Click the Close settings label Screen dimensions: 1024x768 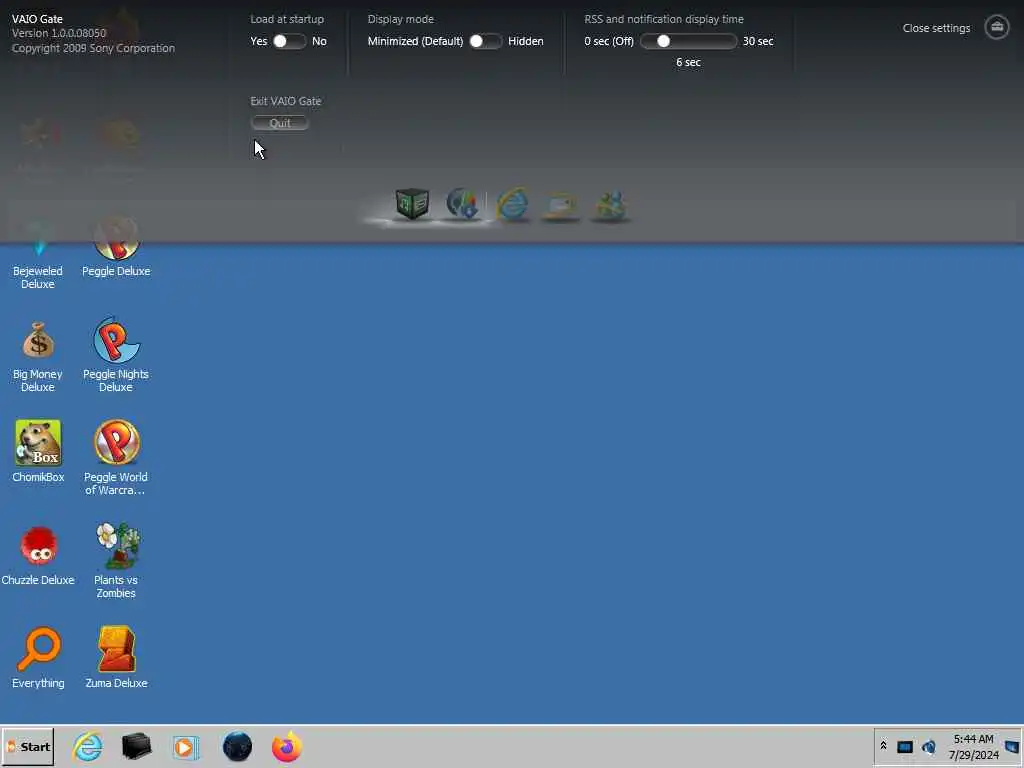936,28
